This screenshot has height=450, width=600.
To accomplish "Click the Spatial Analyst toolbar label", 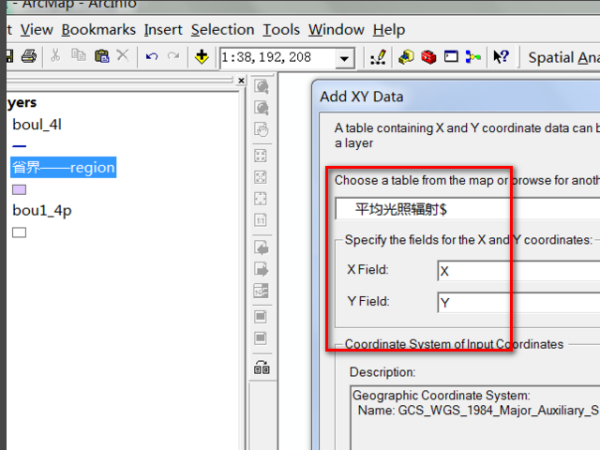I will 563,58.
